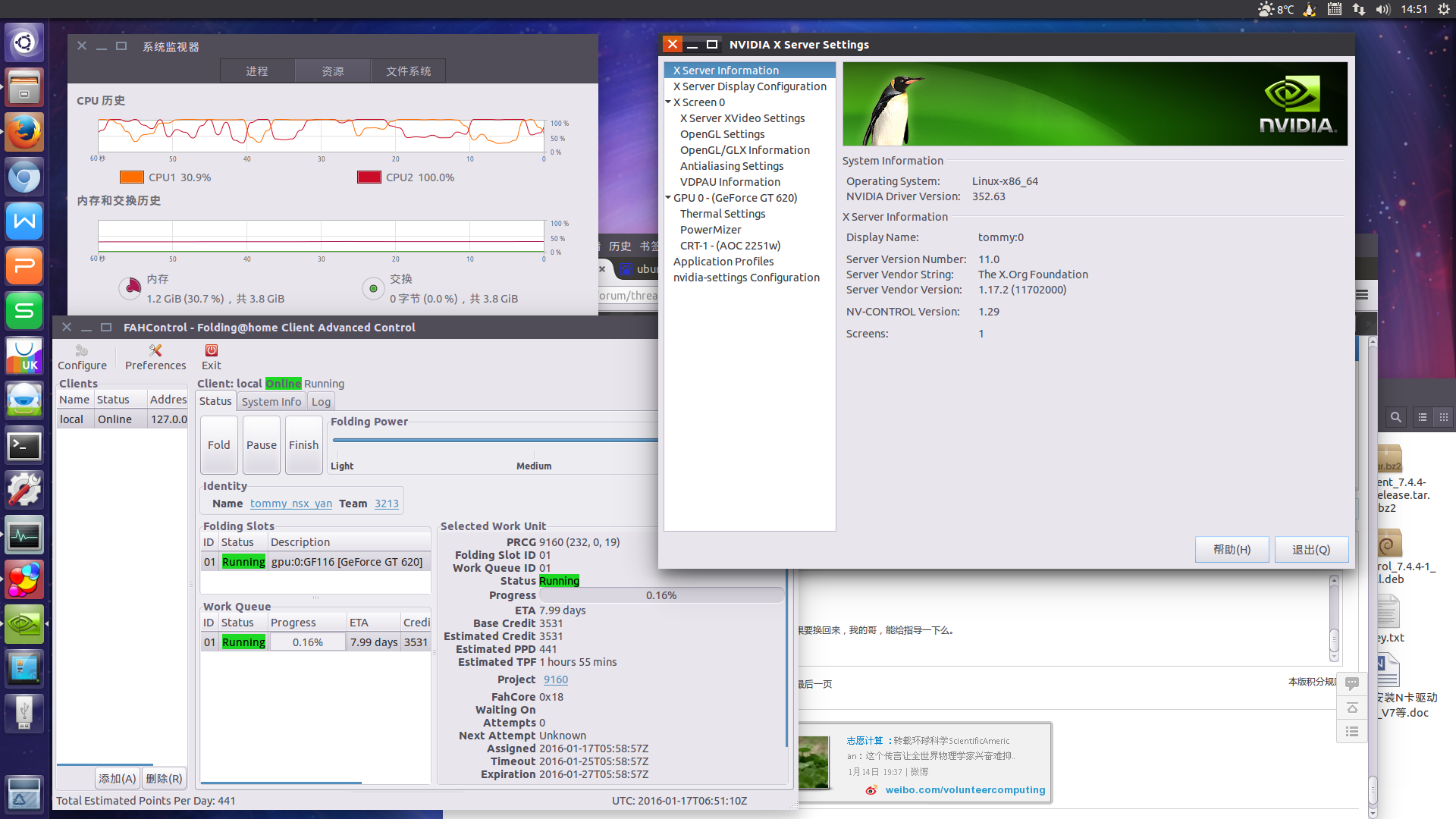Collapse GPU 0 GeForce GT 620 node
This screenshot has height=819, width=1456.
(x=668, y=197)
